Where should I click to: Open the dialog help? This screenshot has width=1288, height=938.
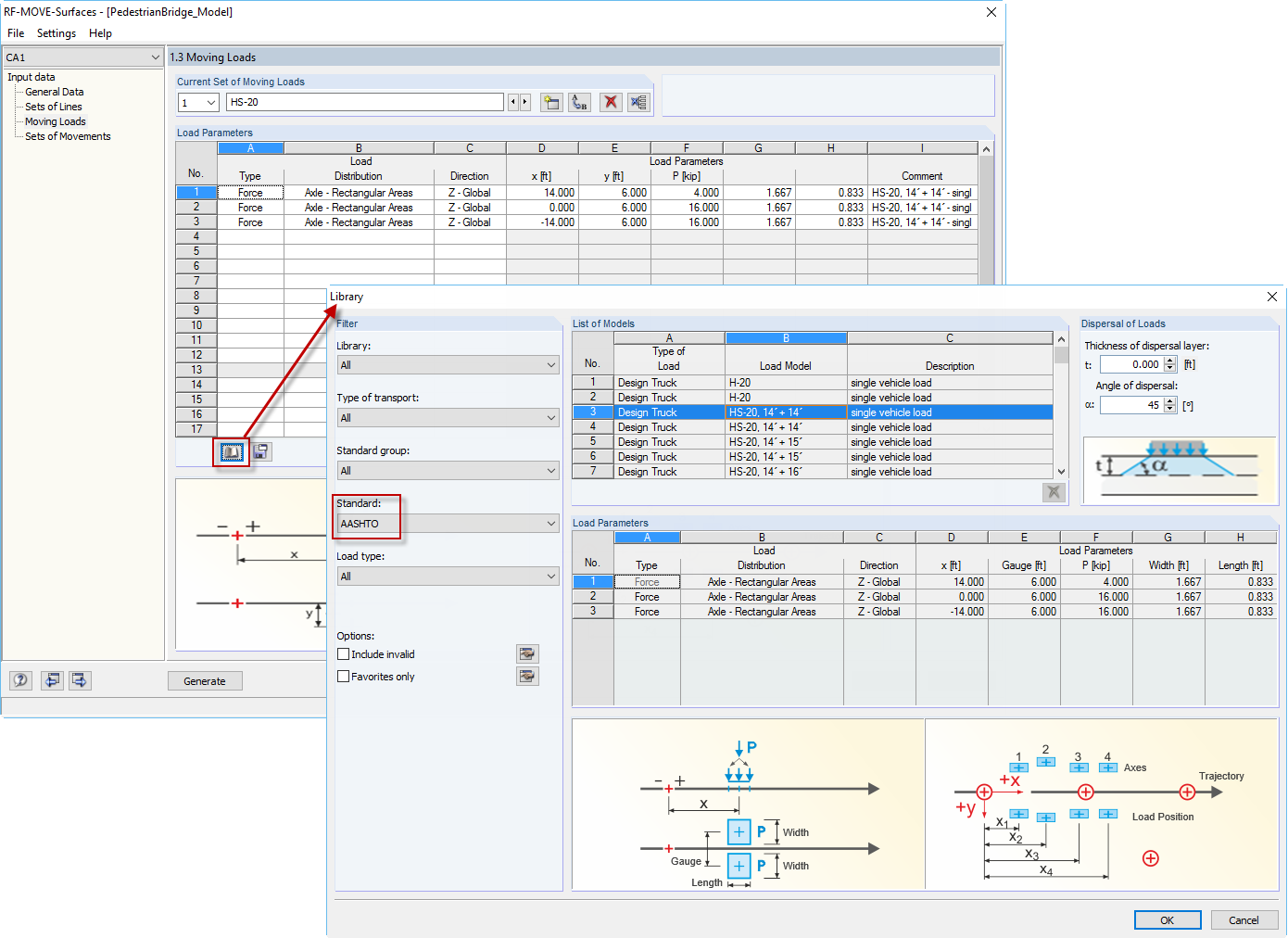pos(20,680)
